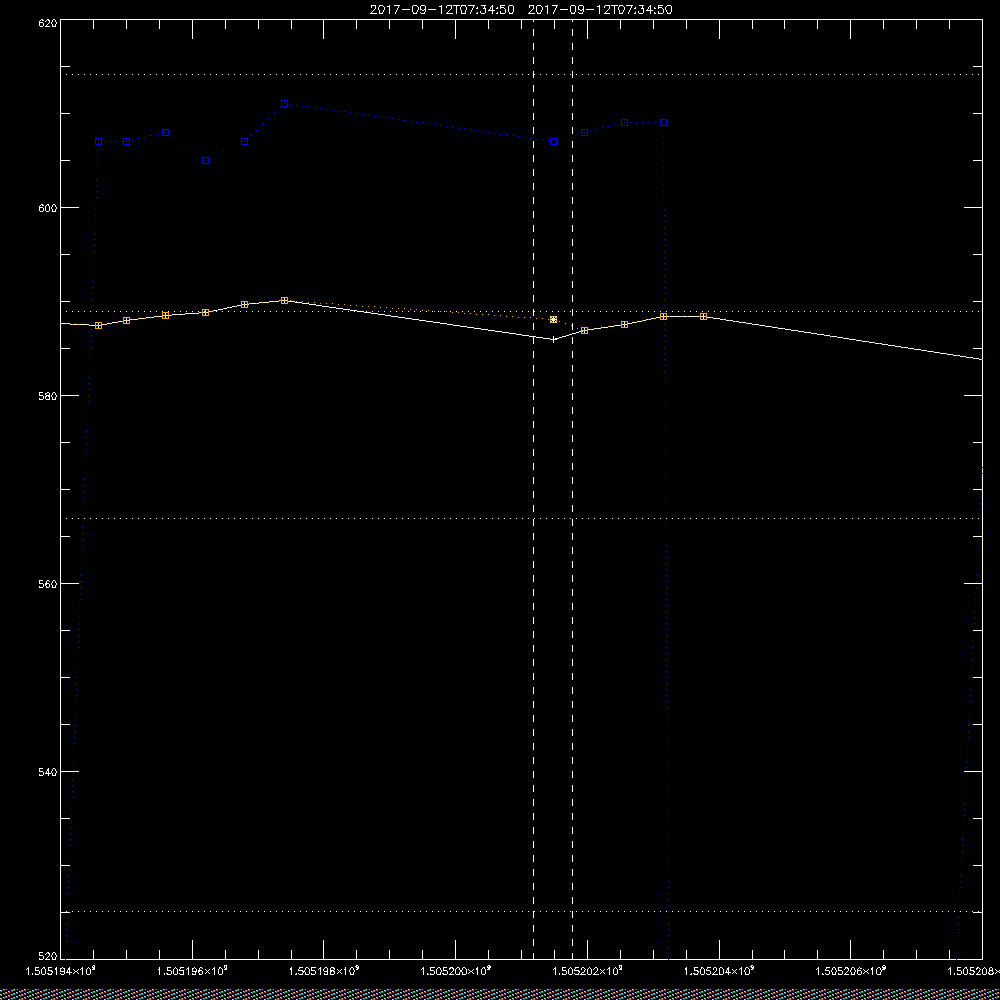Screen dimensions: 1000x1000
Task: Click the topmost dotted horizontal line
Action: (x=521, y=75)
